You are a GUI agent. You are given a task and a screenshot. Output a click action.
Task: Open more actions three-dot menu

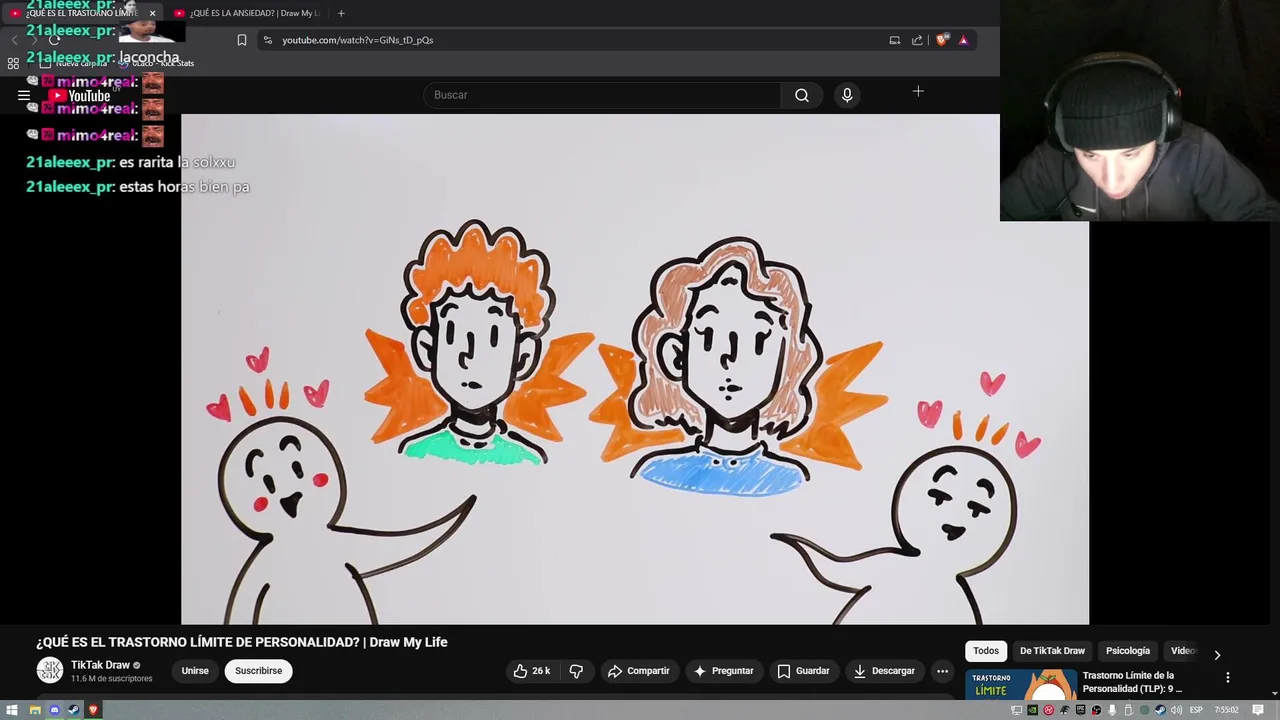pyautogui.click(x=942, y=671)
